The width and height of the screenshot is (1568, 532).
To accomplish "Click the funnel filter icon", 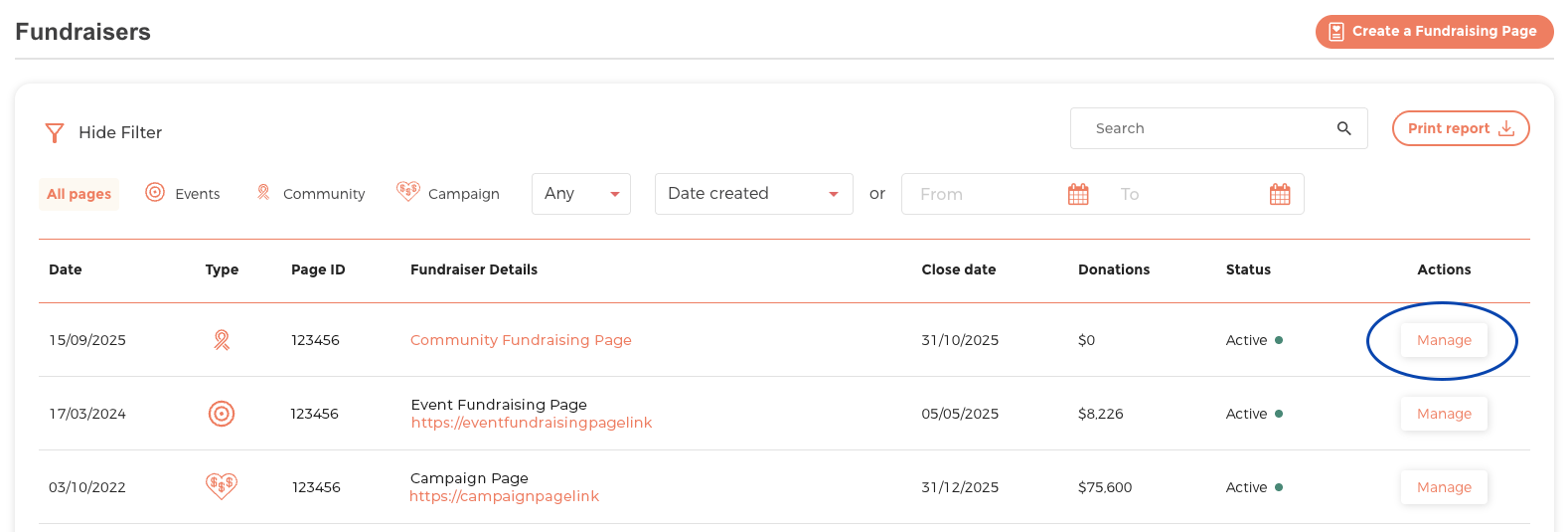I will 55,132.
